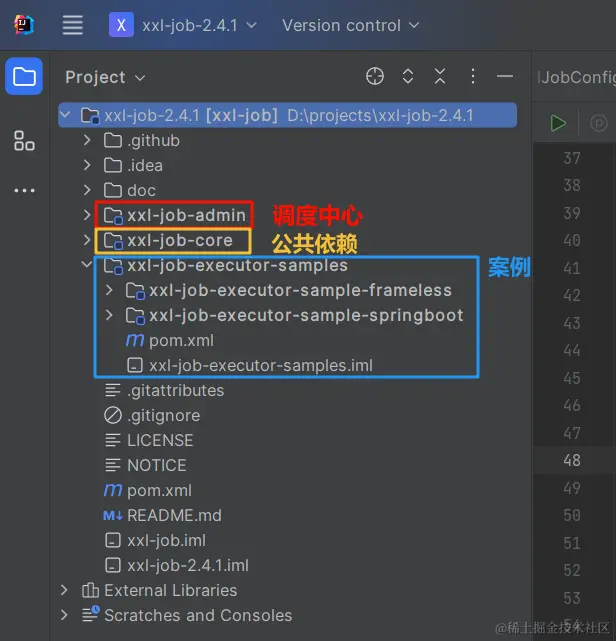616x641 pixels.
Task: Select the xxl-job-admin module
Action: [x=175, y=215]
